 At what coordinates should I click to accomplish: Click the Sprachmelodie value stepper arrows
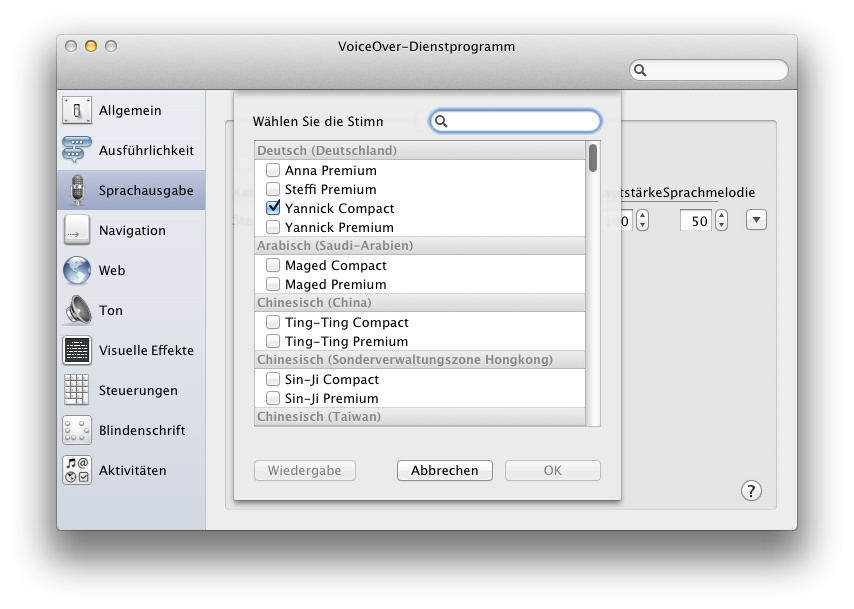(x=722, y=220)
